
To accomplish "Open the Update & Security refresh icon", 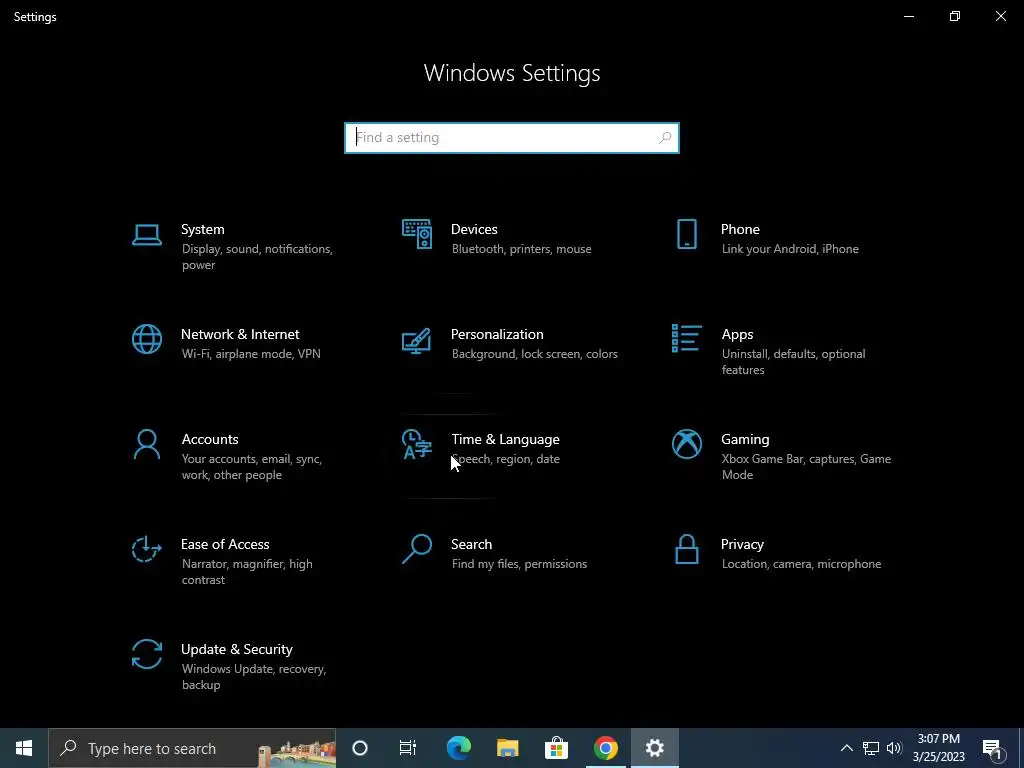I will (146, 654).
